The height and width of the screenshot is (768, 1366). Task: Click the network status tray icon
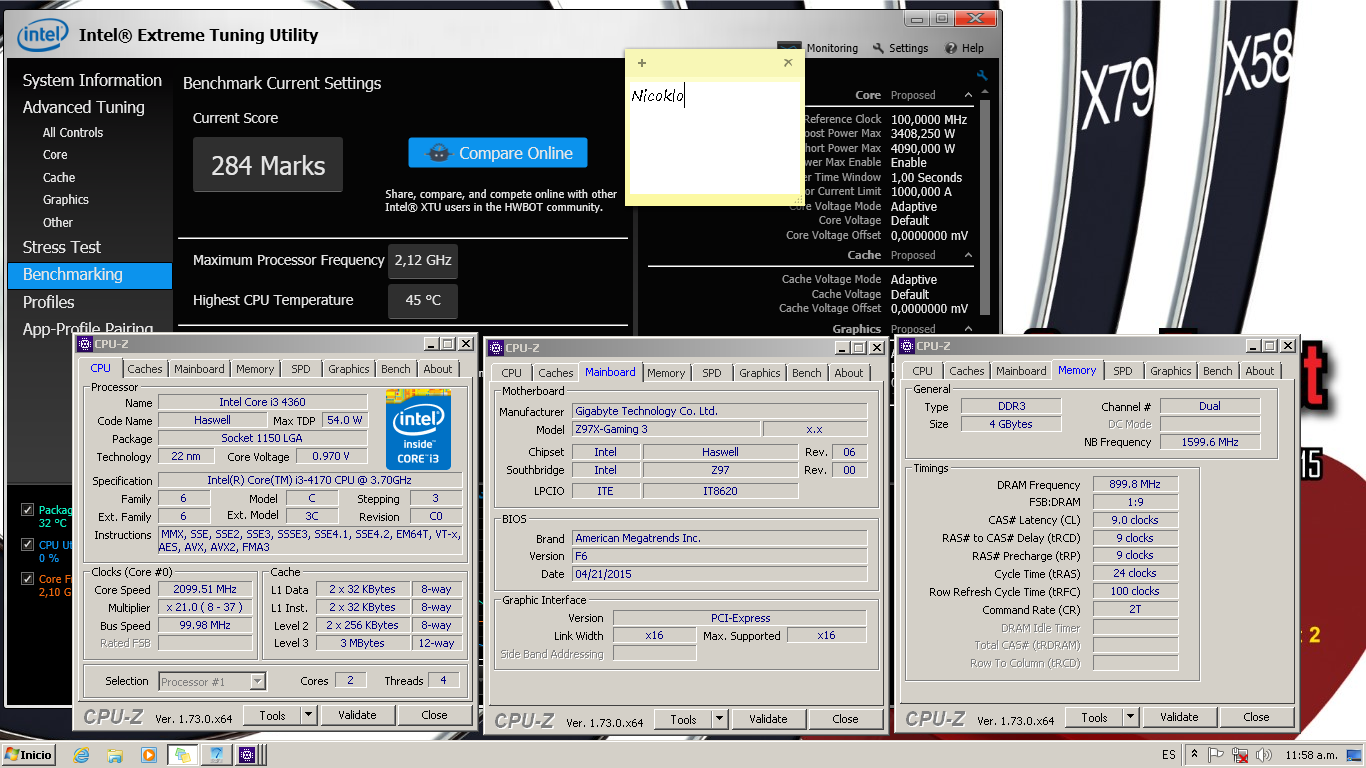[1240, 755]
